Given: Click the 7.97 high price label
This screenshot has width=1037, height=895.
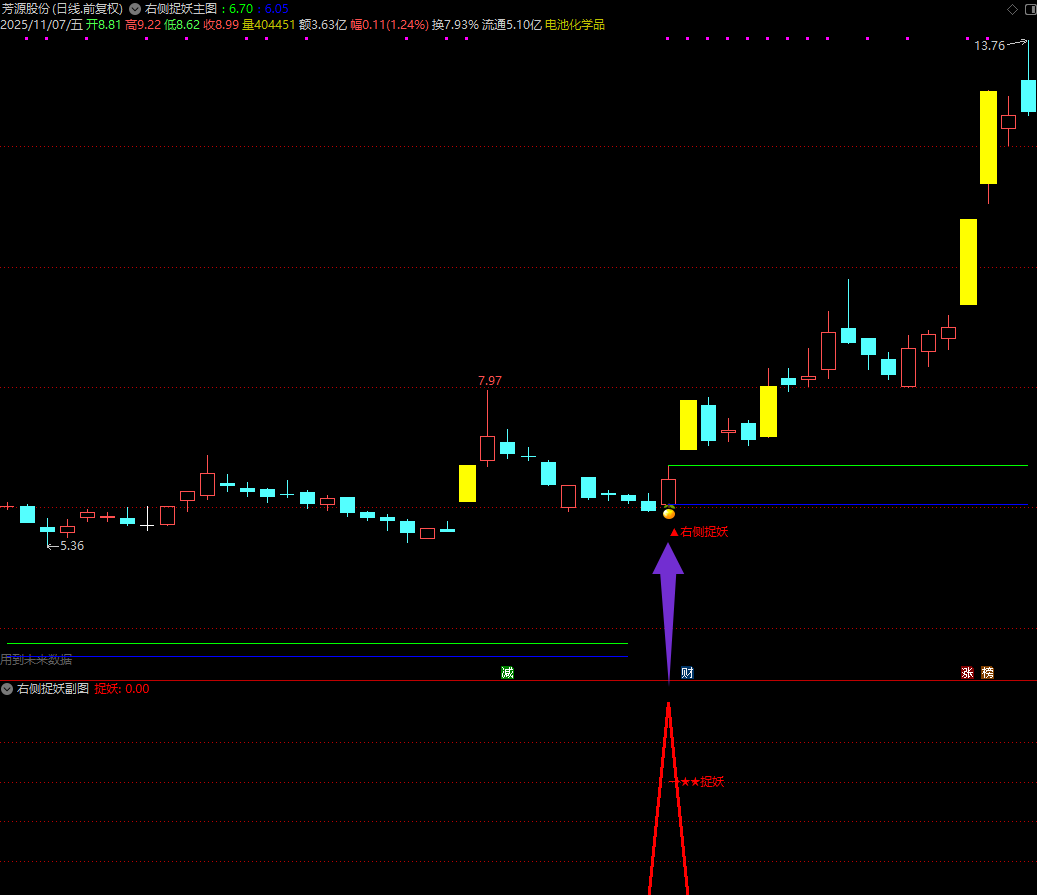Looking at the screenshot, I should [x=490, y=381].
